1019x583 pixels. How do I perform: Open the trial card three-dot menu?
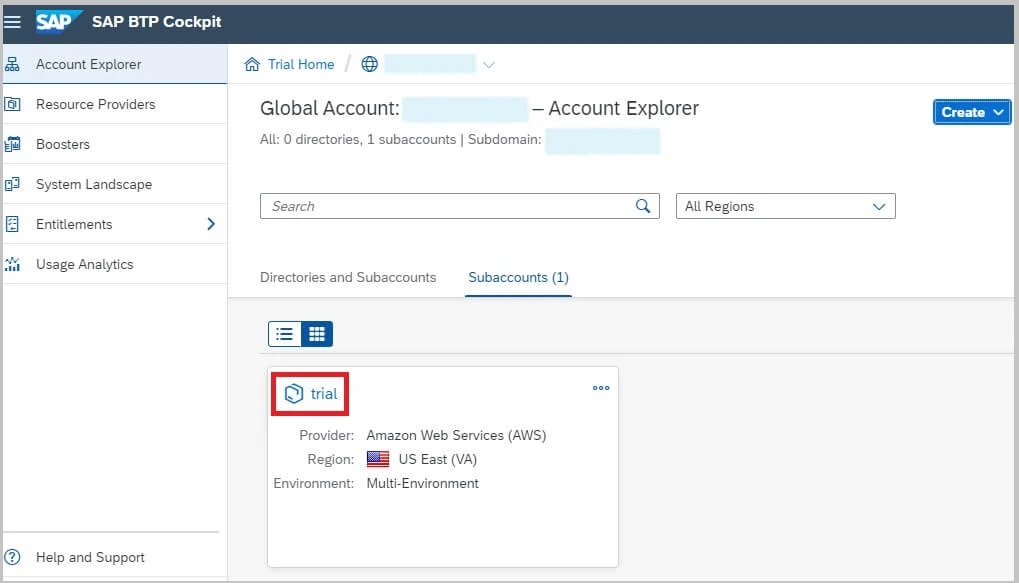click(601, 388)
